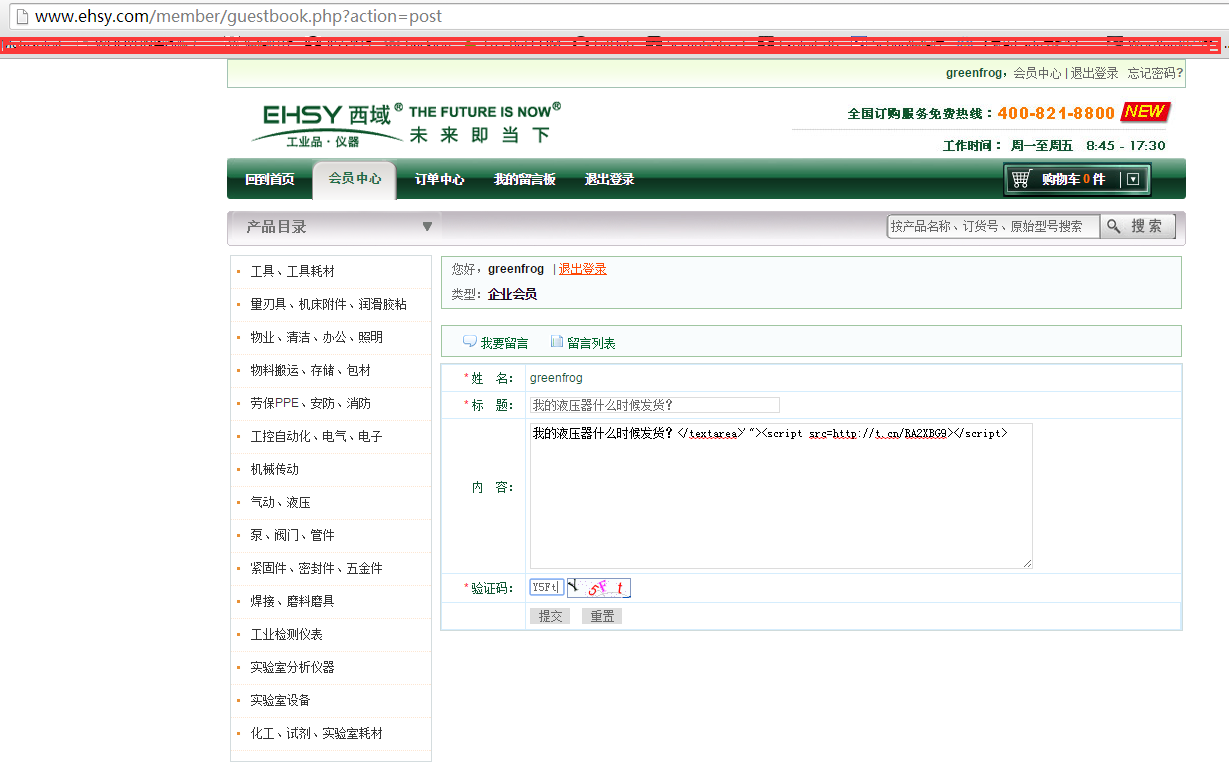Viewport: 1229px width, 762px height.
Task: Click the red 退出登录 link beside greeting
Action: 582,269
